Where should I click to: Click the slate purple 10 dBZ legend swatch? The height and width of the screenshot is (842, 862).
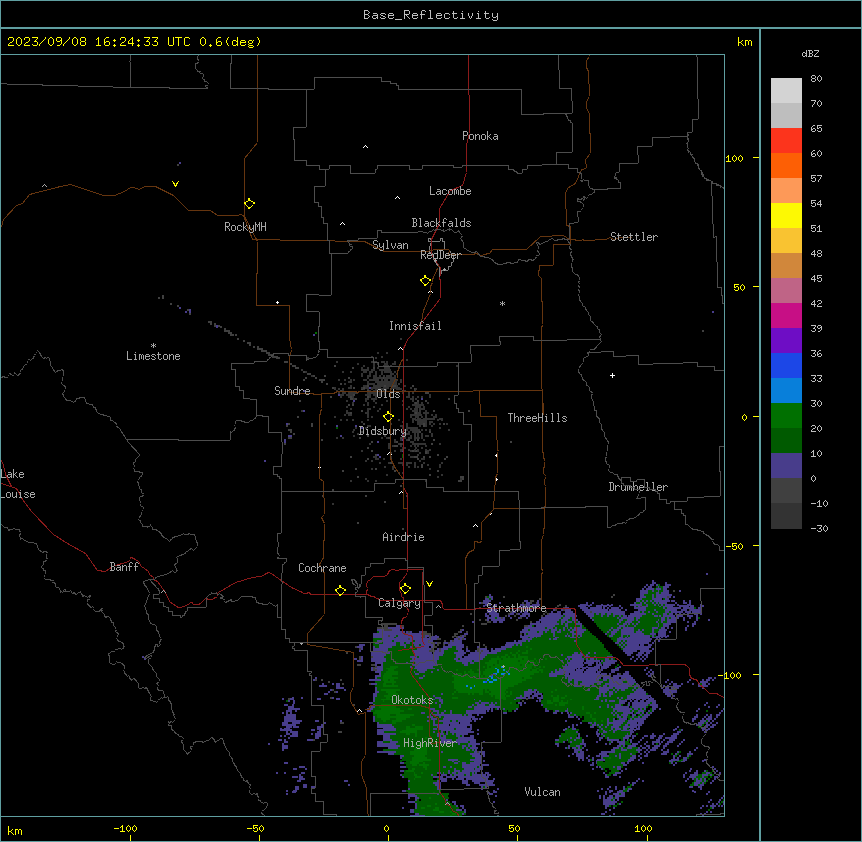(x=786, y=466)
